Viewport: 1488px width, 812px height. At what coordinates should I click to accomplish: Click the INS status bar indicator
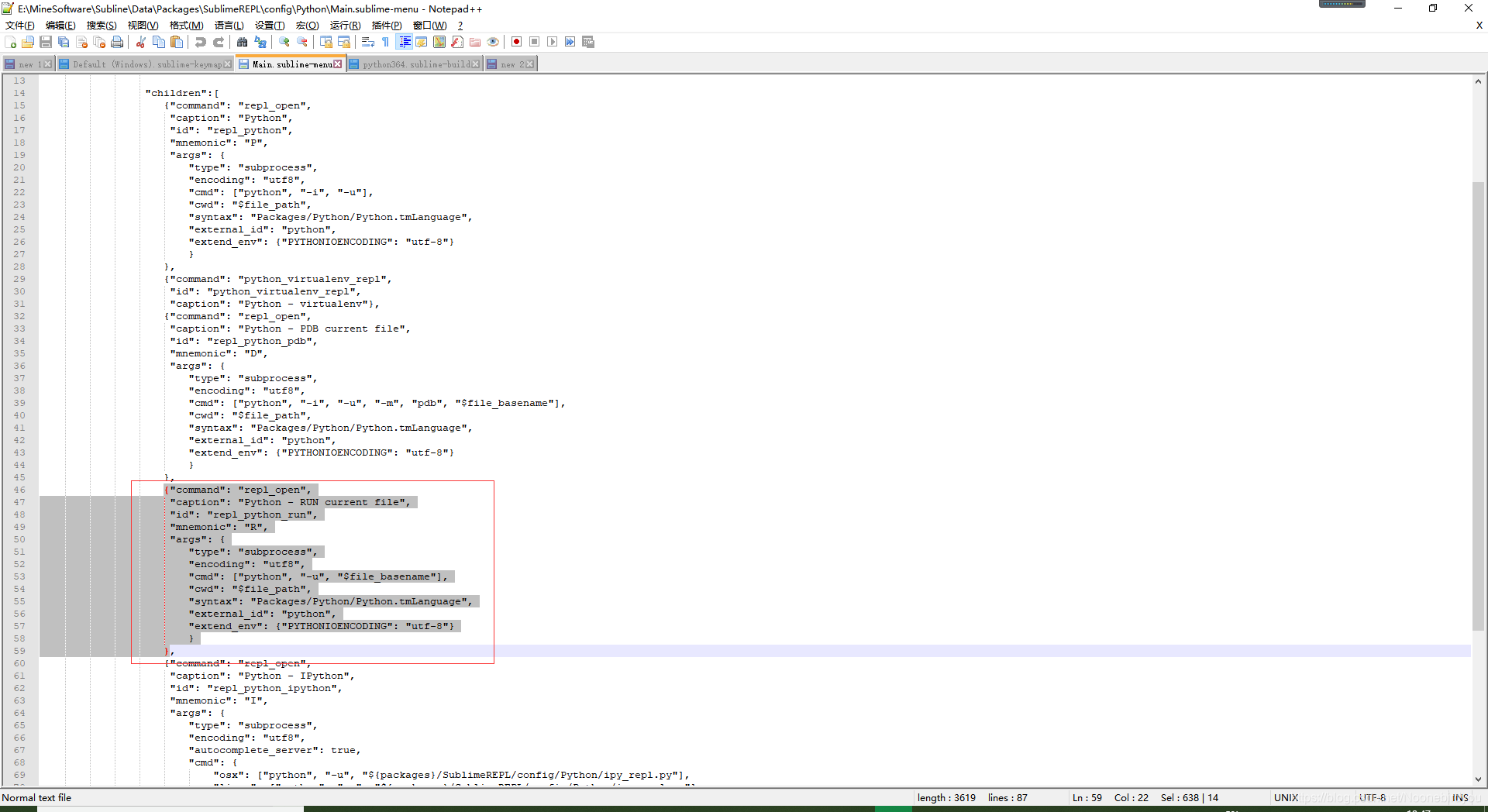(x=1460, y=797)
